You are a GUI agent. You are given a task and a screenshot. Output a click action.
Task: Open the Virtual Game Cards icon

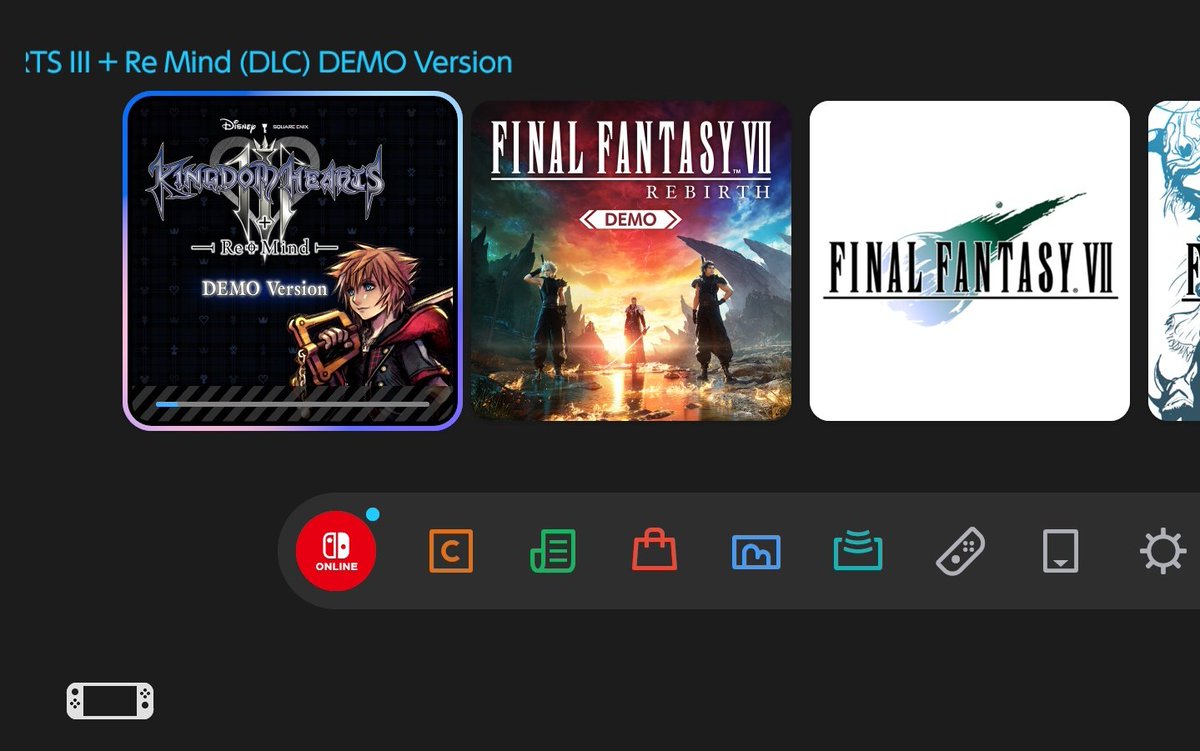(1061, 551)
